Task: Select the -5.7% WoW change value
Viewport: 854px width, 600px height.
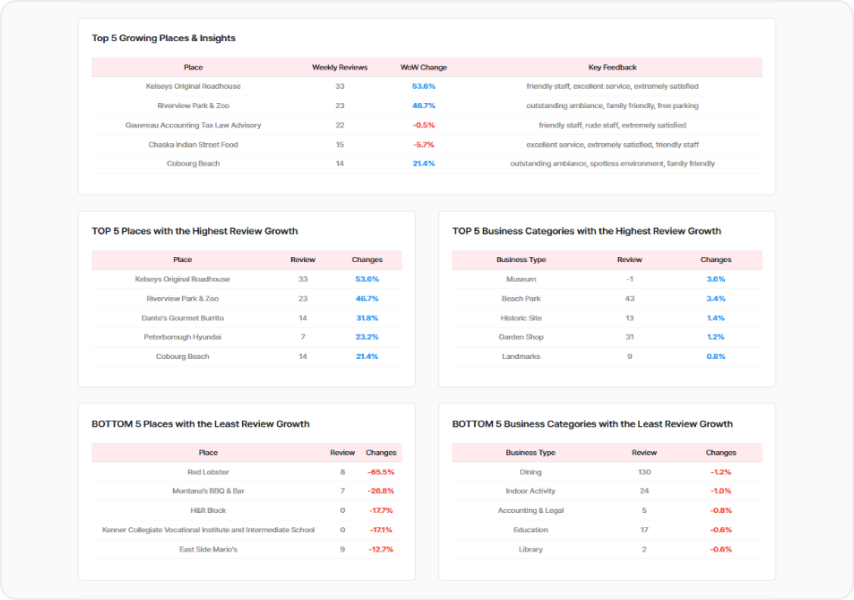Action: (424, 145)
